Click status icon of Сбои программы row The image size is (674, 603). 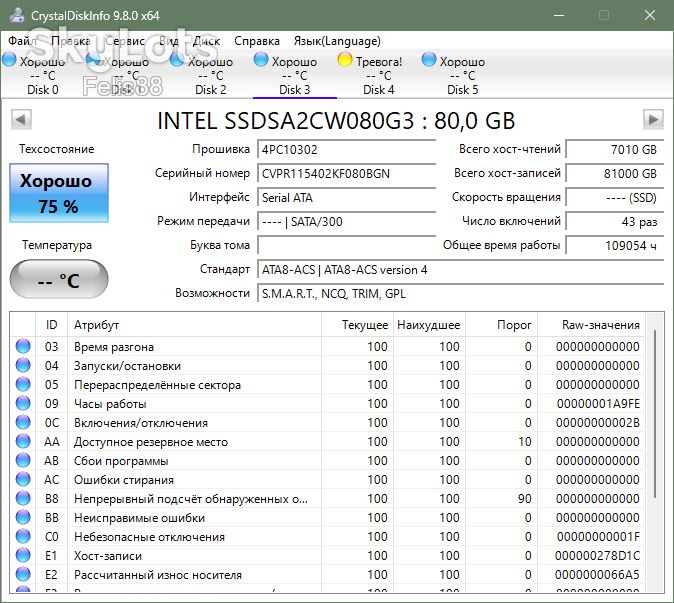[x=23, y=461]
